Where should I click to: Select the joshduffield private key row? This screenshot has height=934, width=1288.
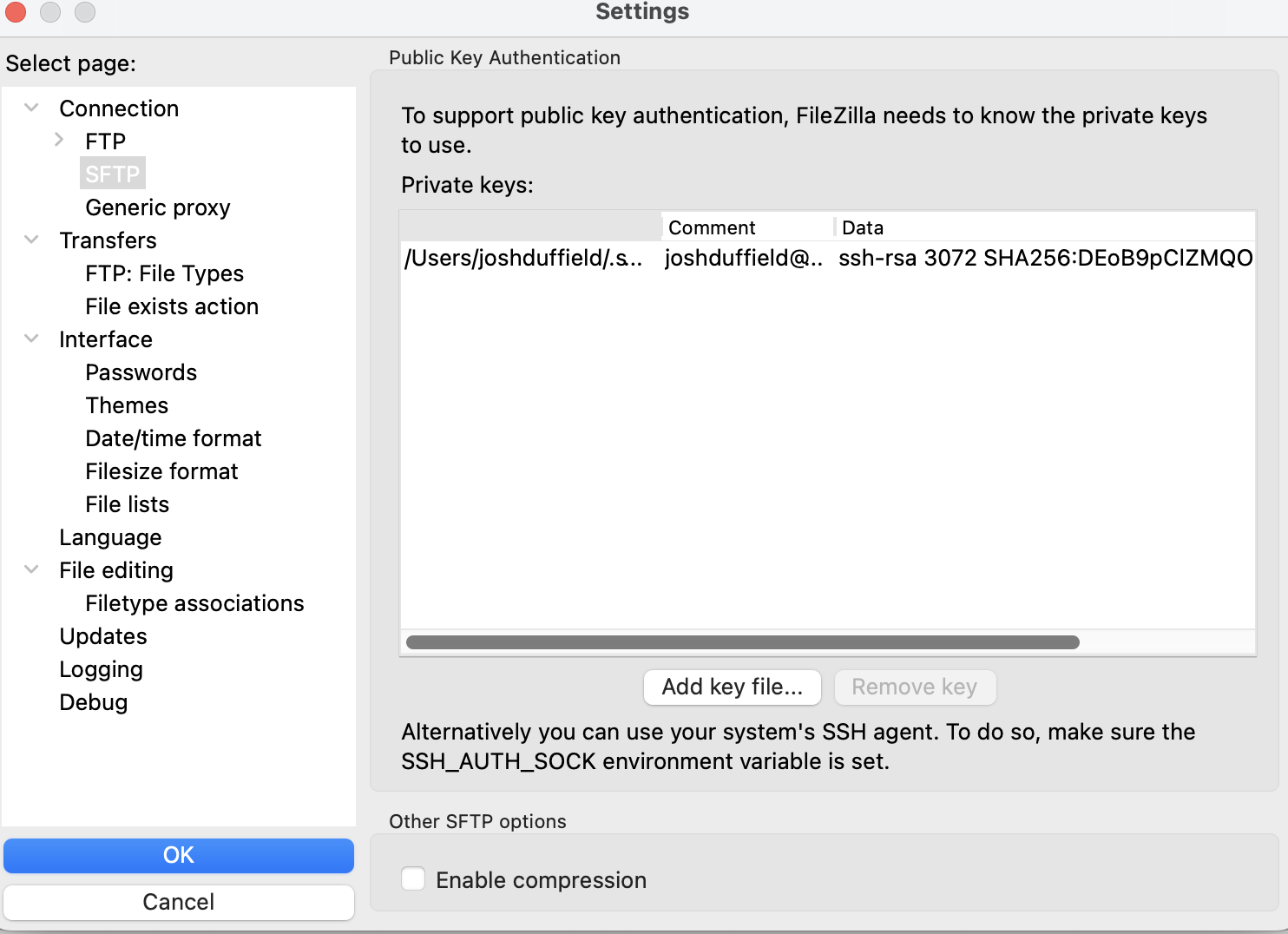(x=828, y=258)
